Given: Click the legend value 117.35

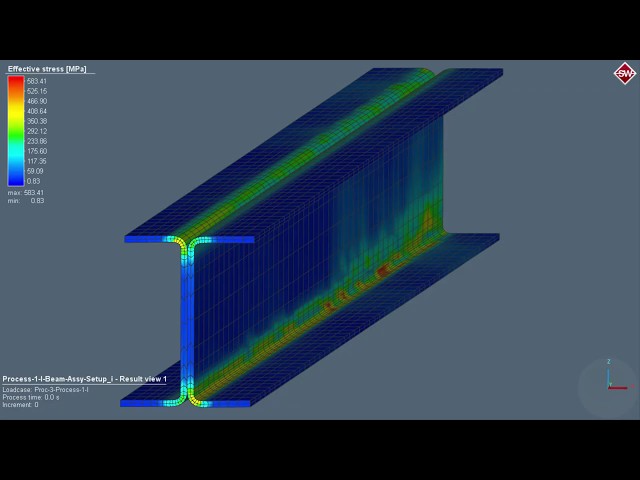Looking at the screenshot, I should [x=37, y=161].
